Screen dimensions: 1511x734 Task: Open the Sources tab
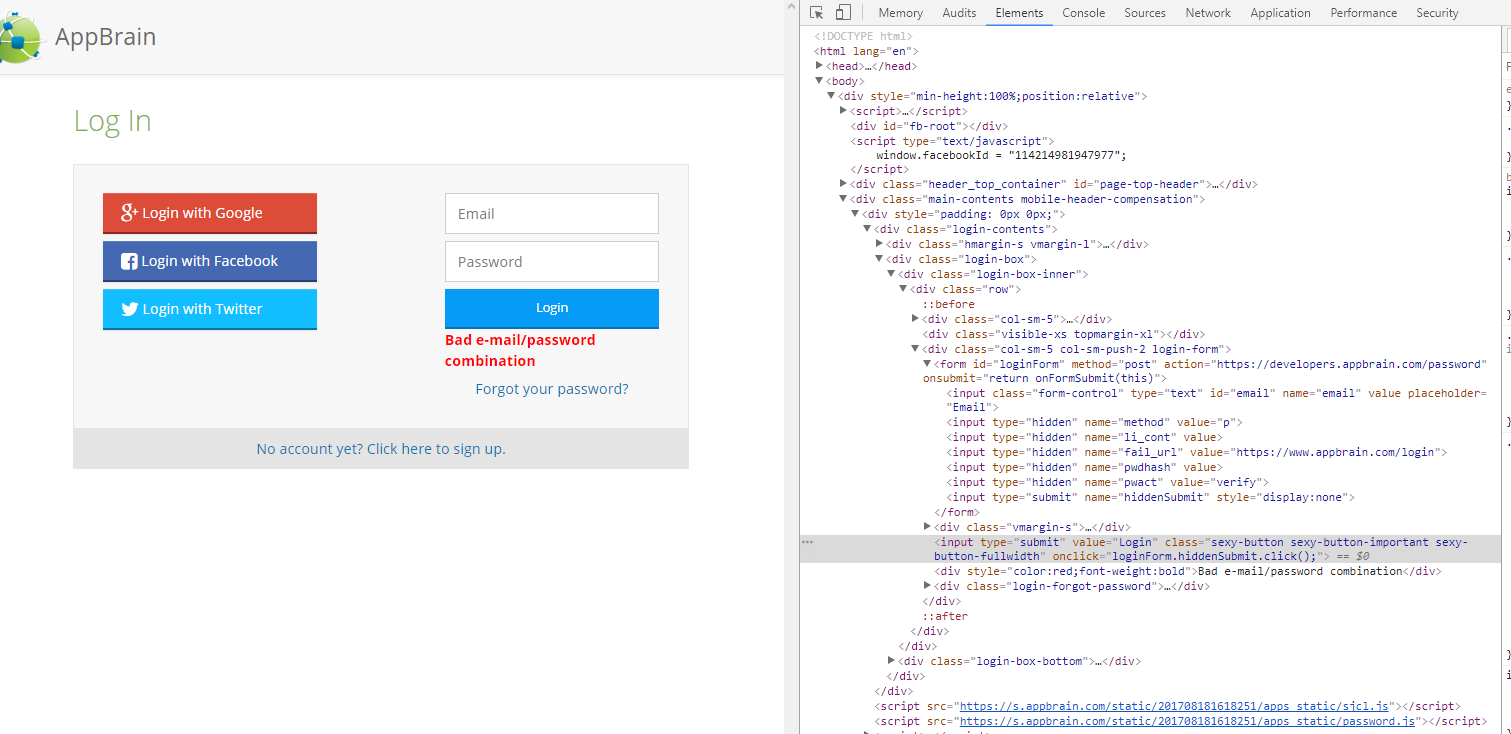1145,13
